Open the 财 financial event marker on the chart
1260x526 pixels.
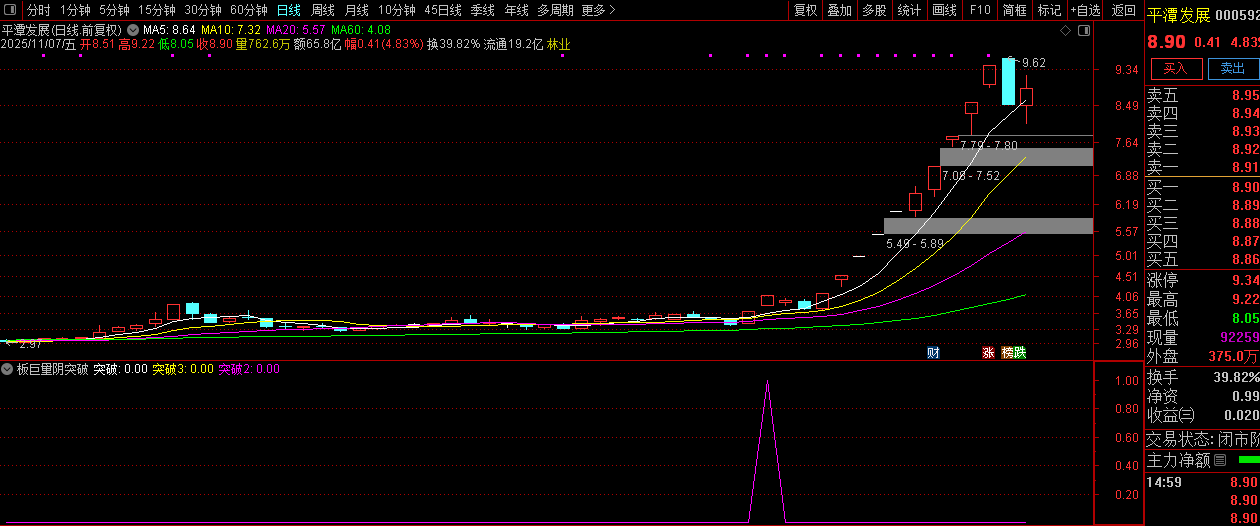pos(933,352)
